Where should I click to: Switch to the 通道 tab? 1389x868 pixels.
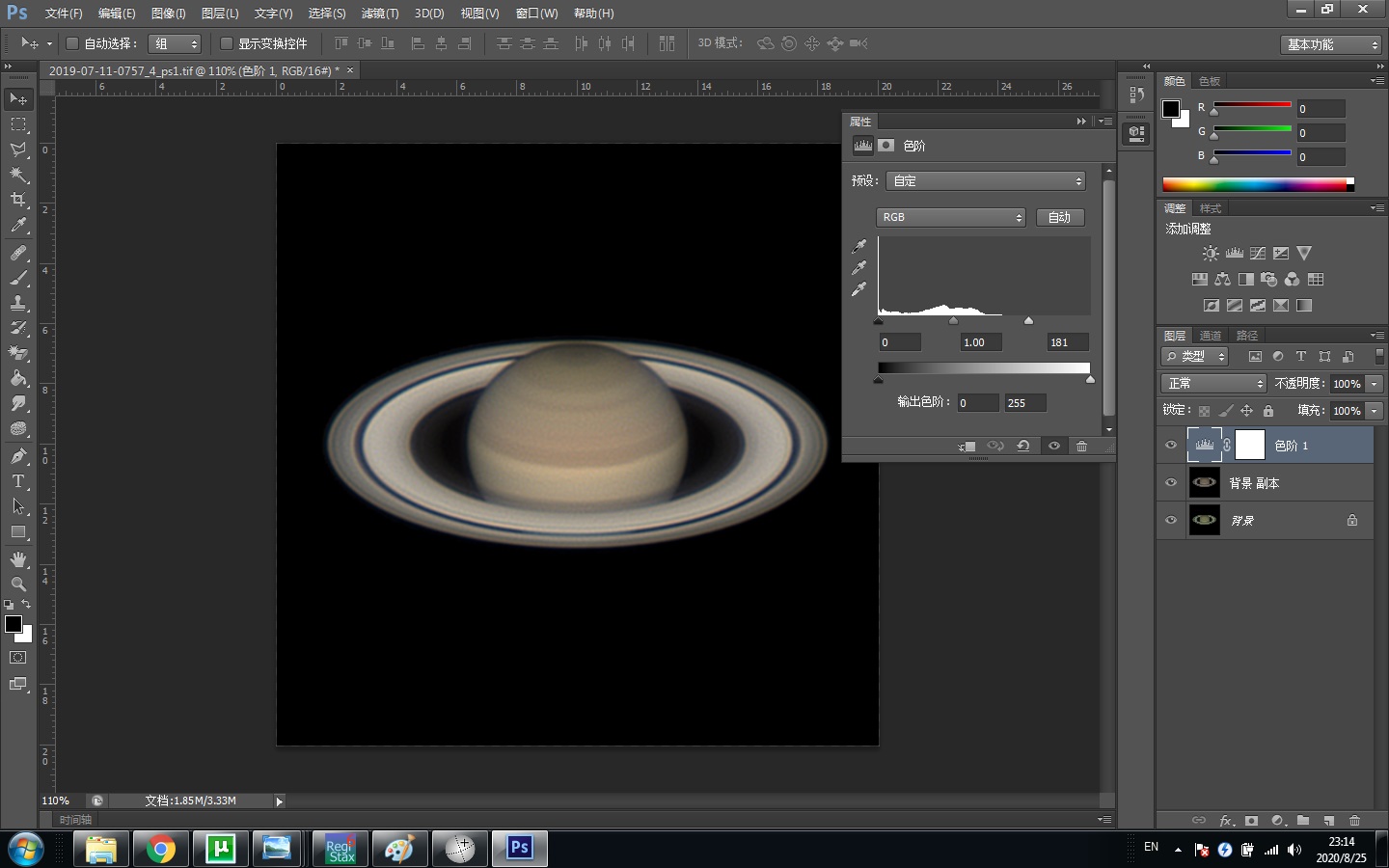point(1211,336)
